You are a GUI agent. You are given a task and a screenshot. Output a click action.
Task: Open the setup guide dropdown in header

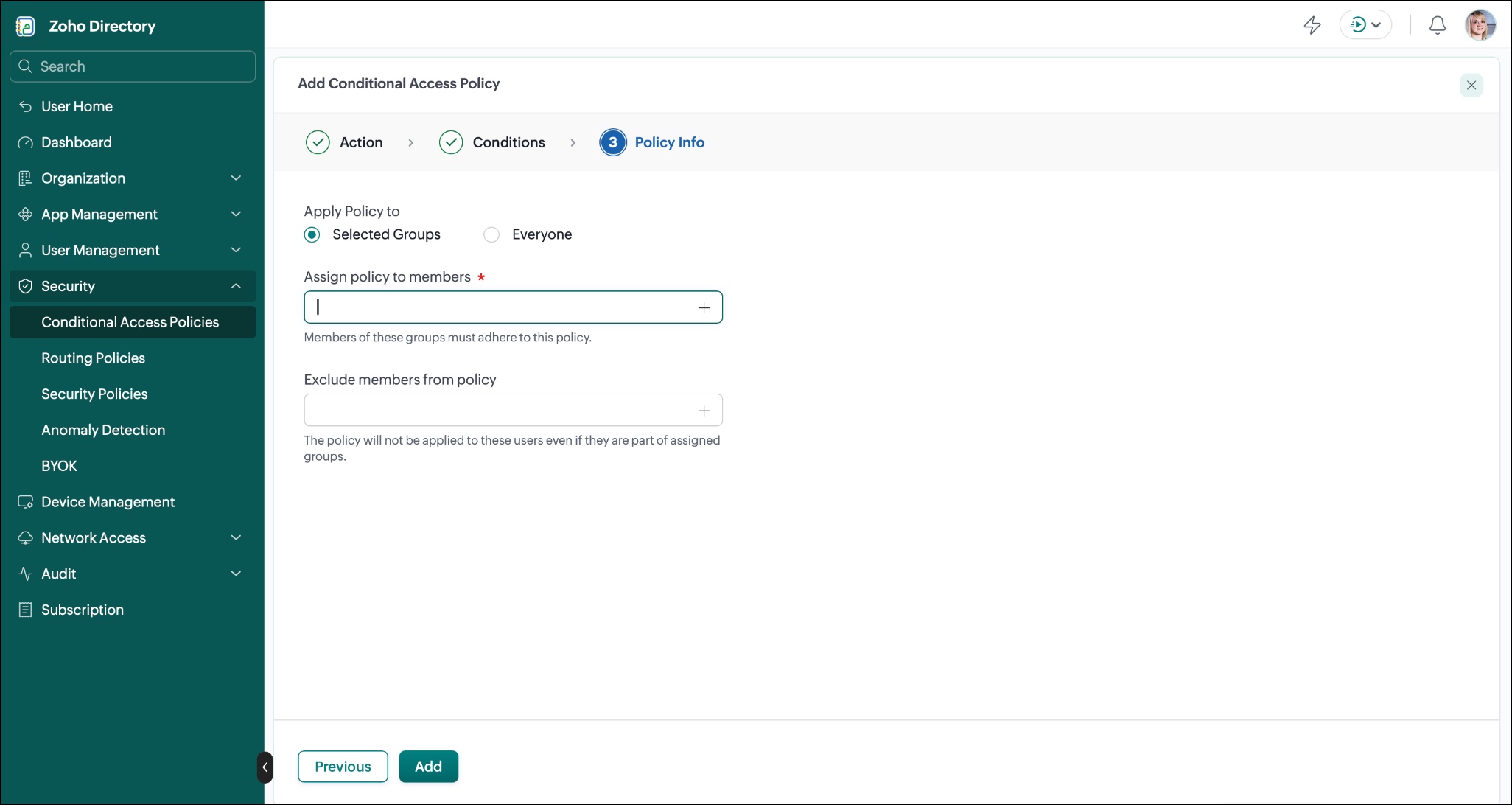1365,25
